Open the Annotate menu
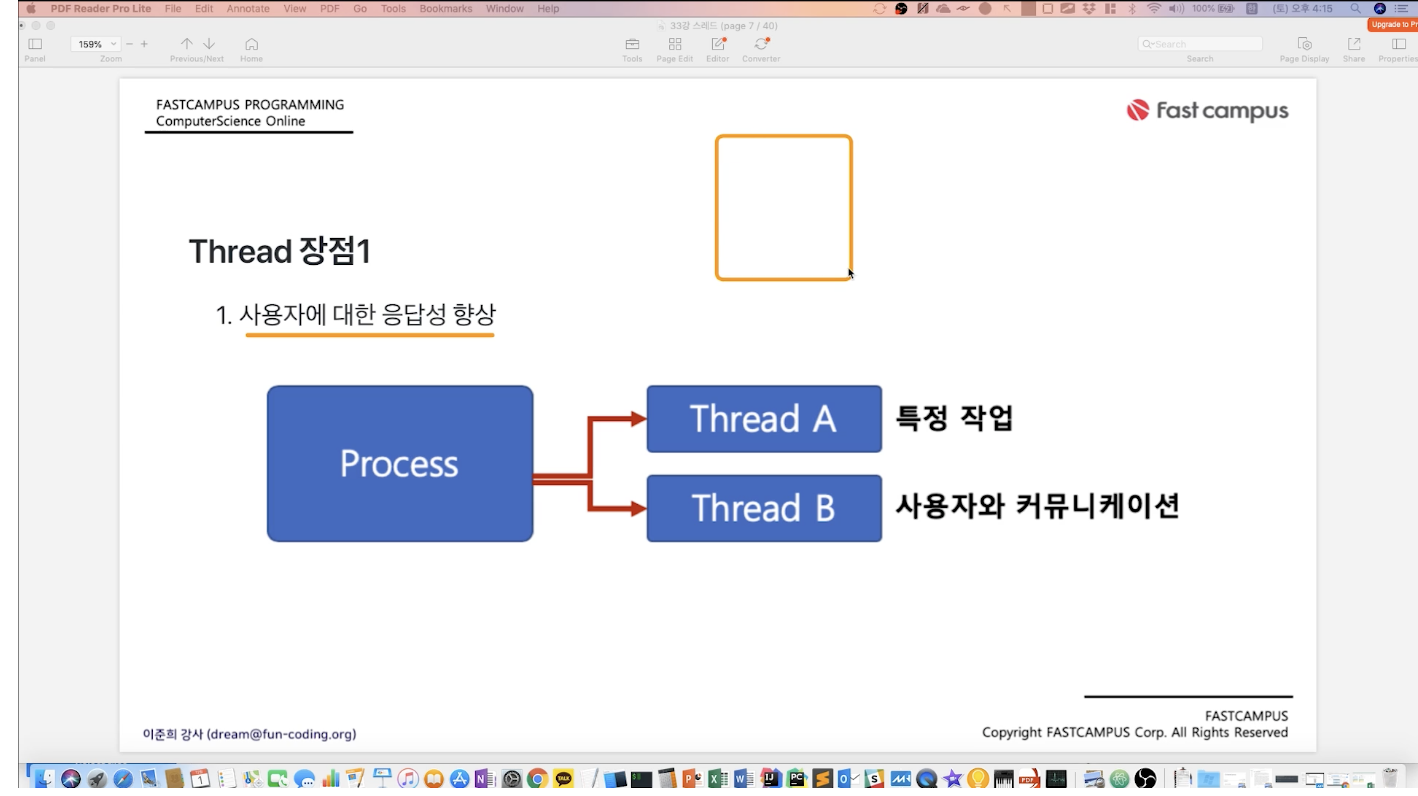This screenshot has width=1418, height=796. (248, 8)
